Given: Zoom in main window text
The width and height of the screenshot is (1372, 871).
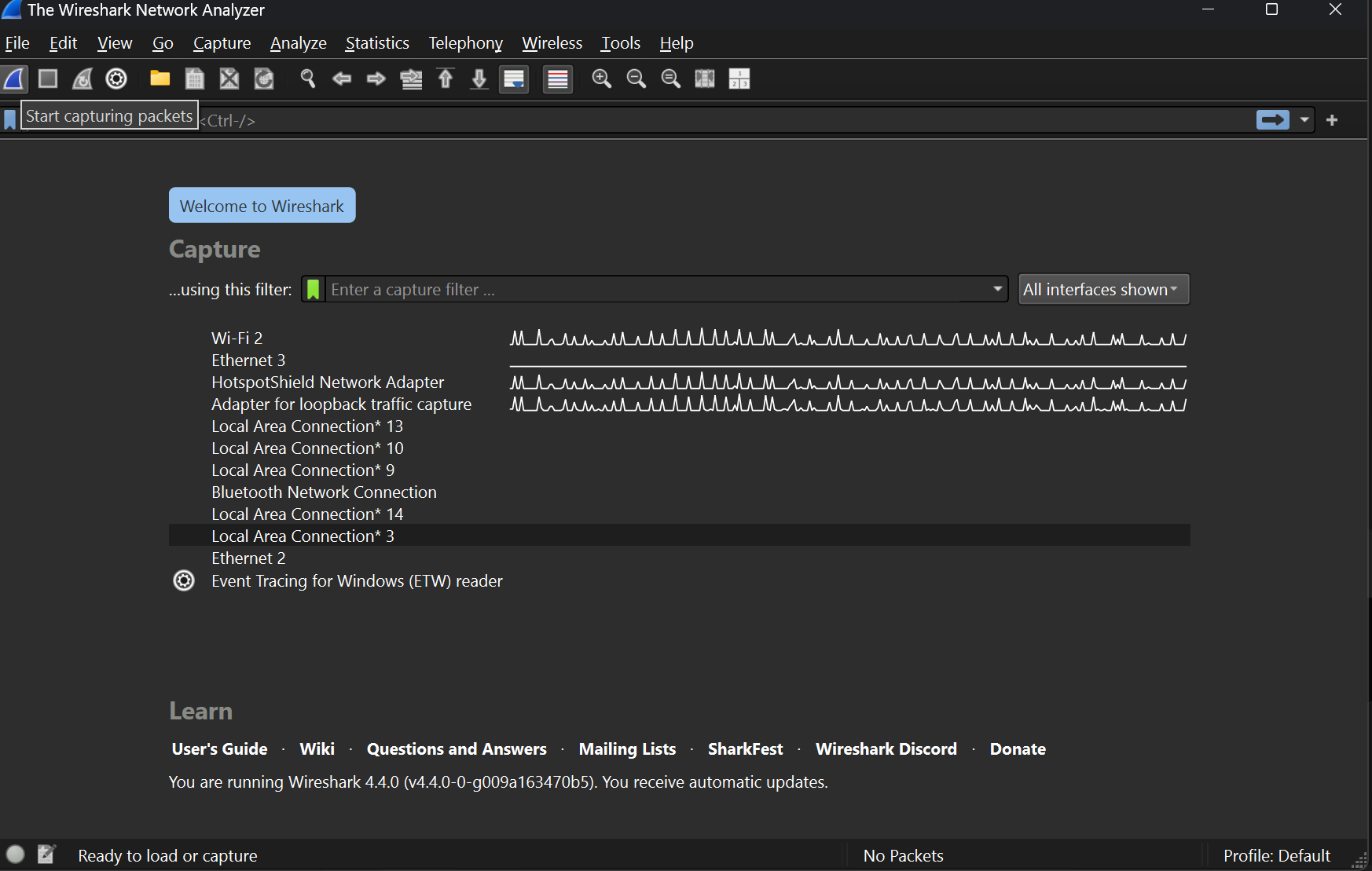Looking at the screenshot, I should pos(602,79).
